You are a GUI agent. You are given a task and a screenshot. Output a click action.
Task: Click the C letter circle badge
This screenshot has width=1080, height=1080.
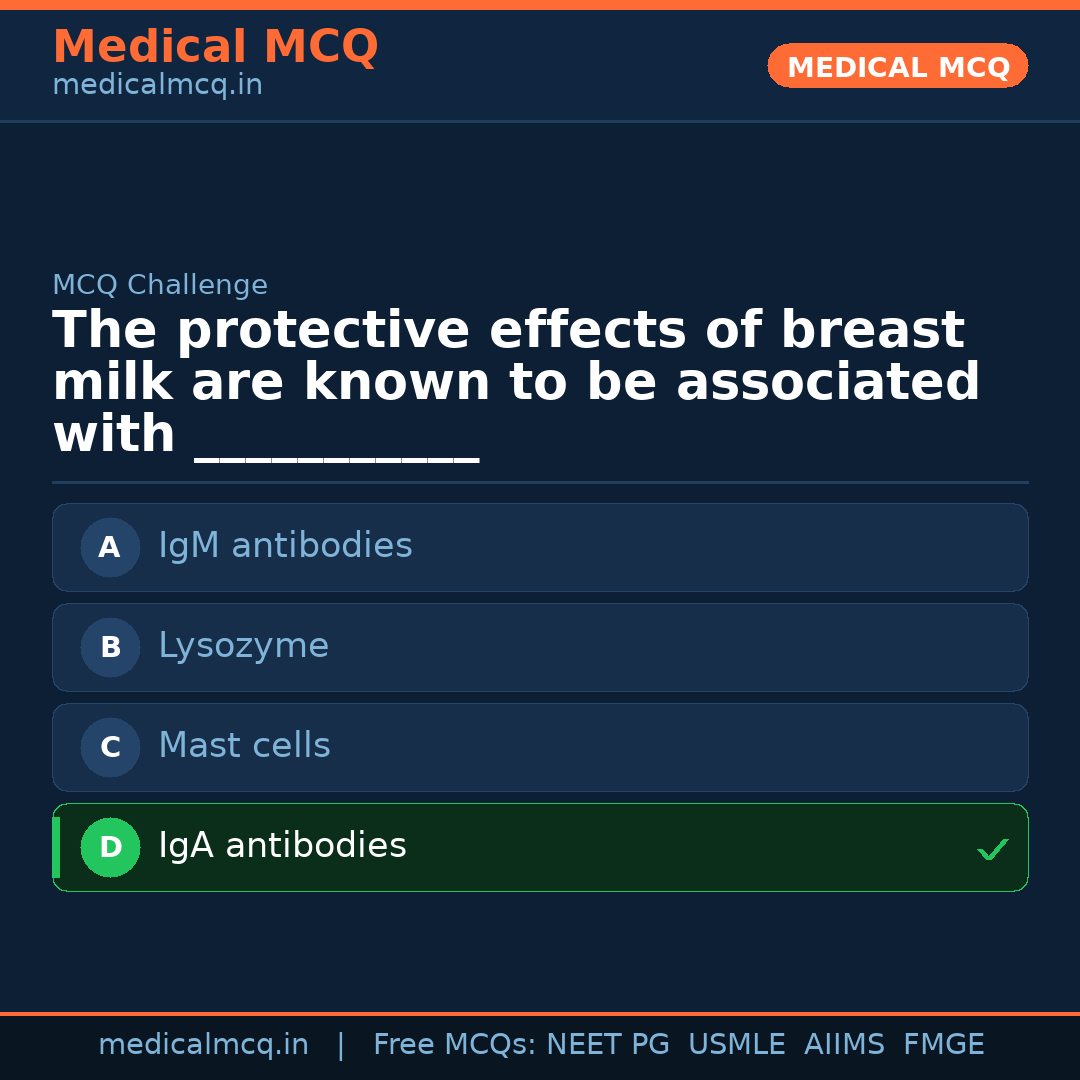click(x=110, y=747)
